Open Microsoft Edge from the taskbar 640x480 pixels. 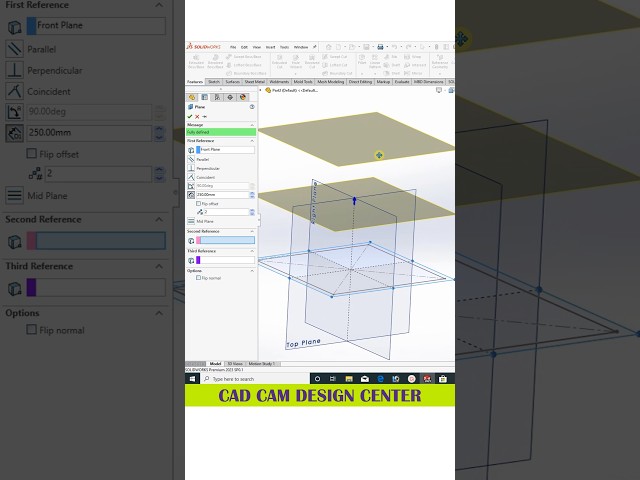tap(380, 379)
